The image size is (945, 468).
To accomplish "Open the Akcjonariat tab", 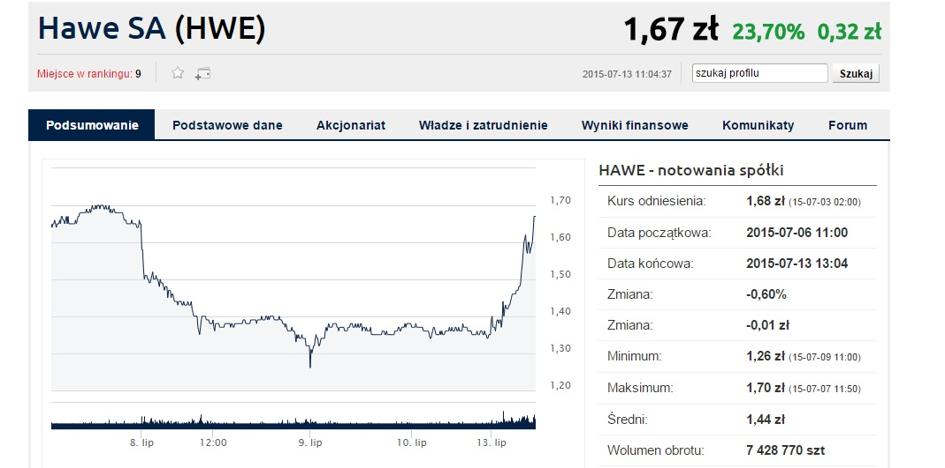I will (x=350, y=125).
